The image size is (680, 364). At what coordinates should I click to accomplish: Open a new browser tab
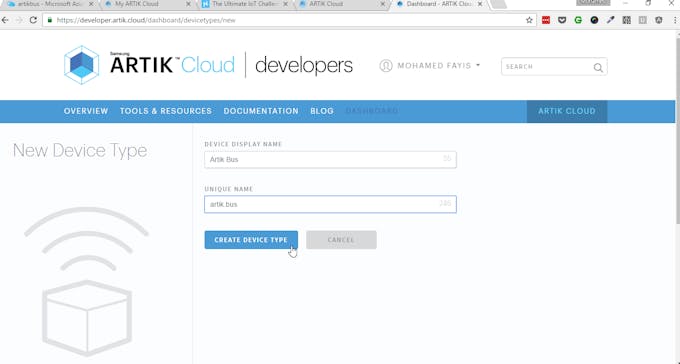click(499, 4)
